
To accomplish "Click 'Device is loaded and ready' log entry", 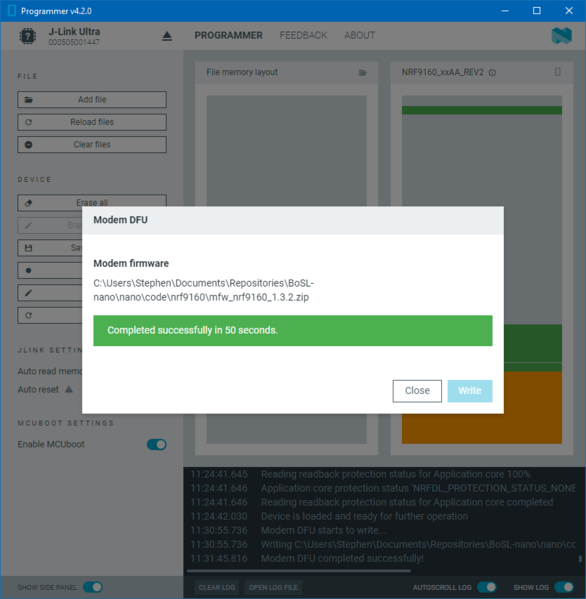I will (x=364, y=516).
